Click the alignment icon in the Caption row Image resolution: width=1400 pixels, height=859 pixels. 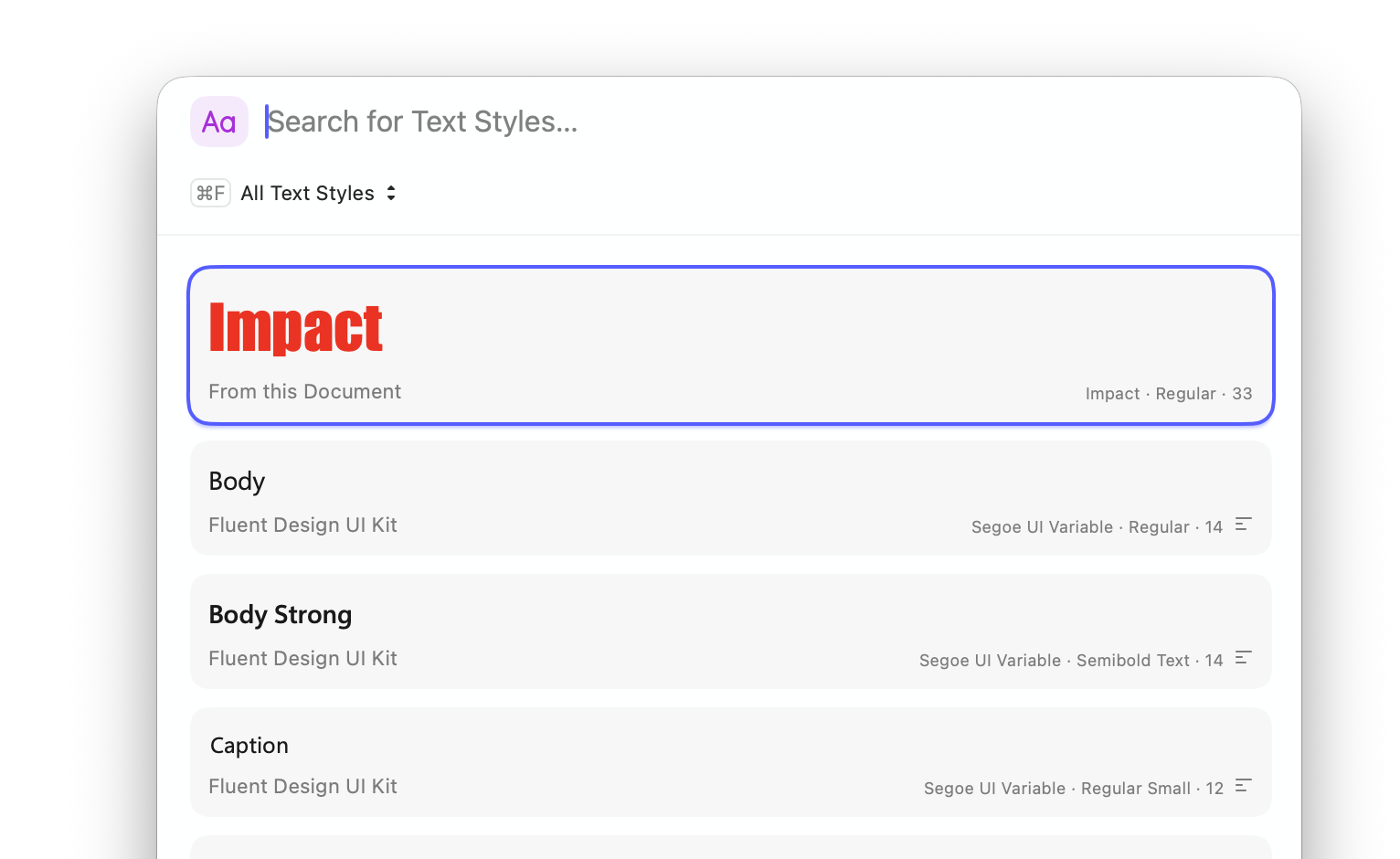1243,786
